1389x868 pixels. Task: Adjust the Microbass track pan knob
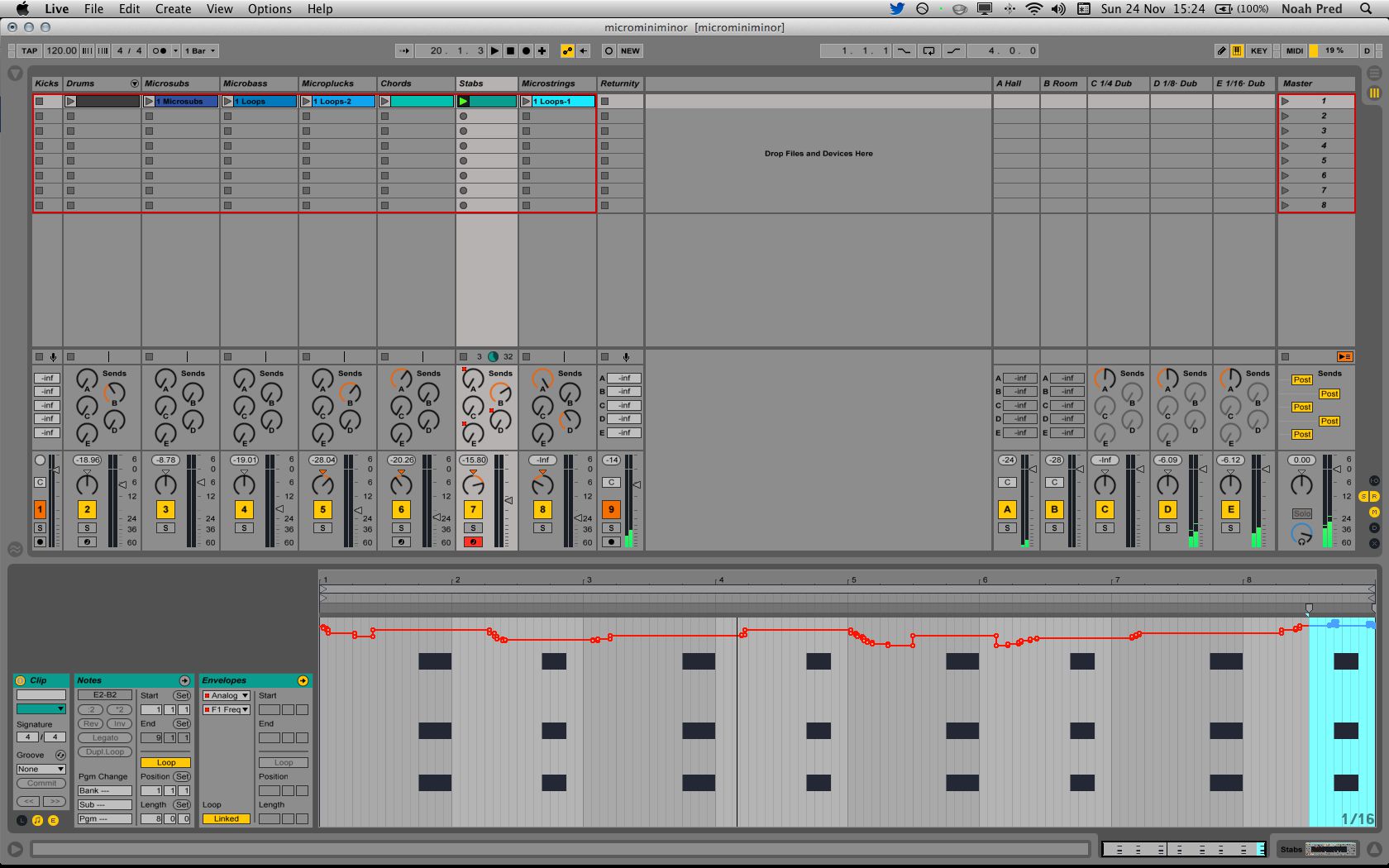(244, 484)
